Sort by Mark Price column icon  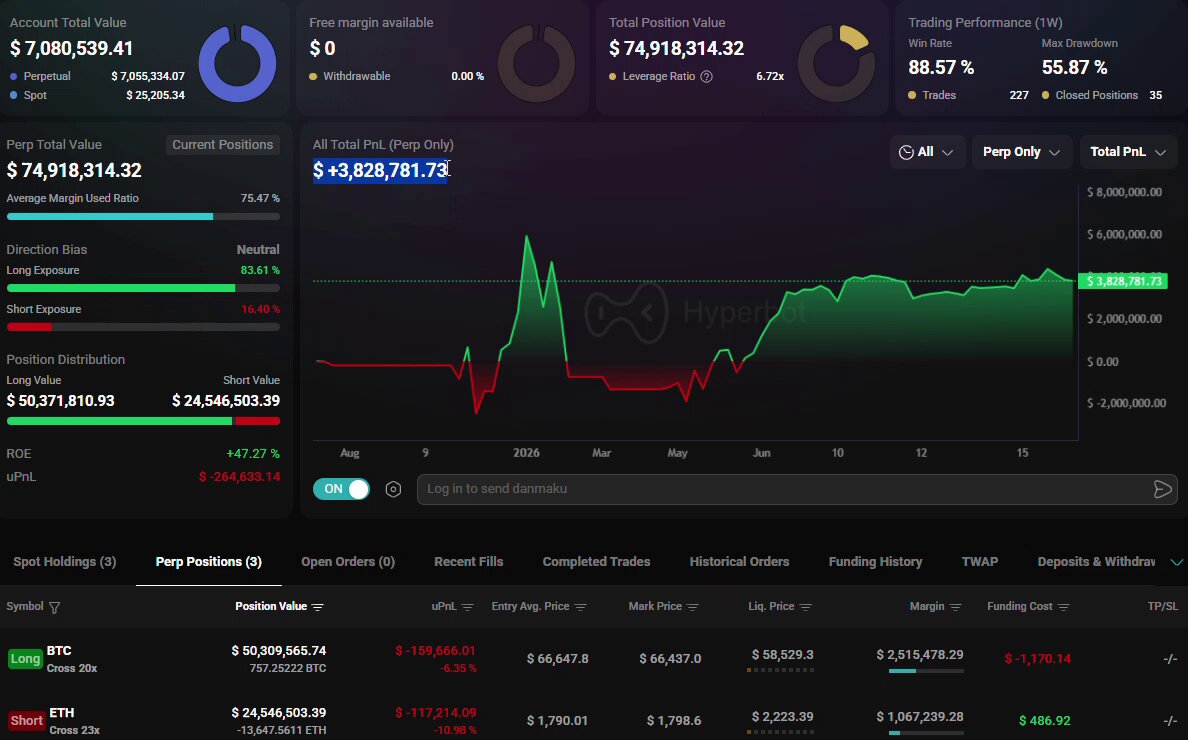pos(692,607)
